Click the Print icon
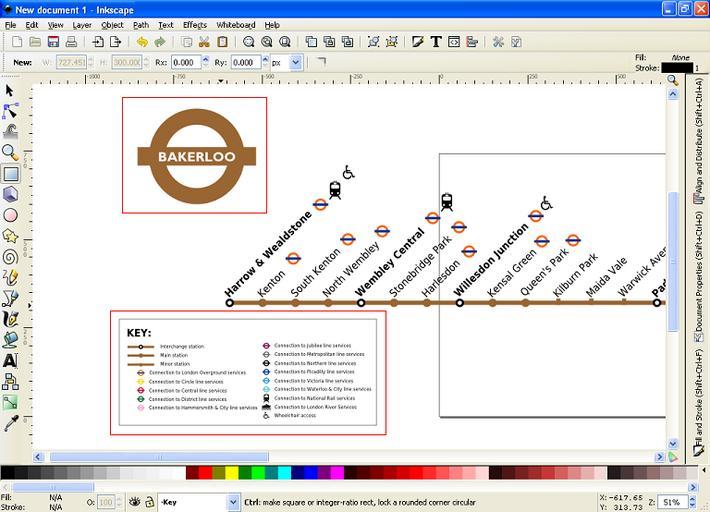This screenshot has width=710, height=512. [71, 42]
